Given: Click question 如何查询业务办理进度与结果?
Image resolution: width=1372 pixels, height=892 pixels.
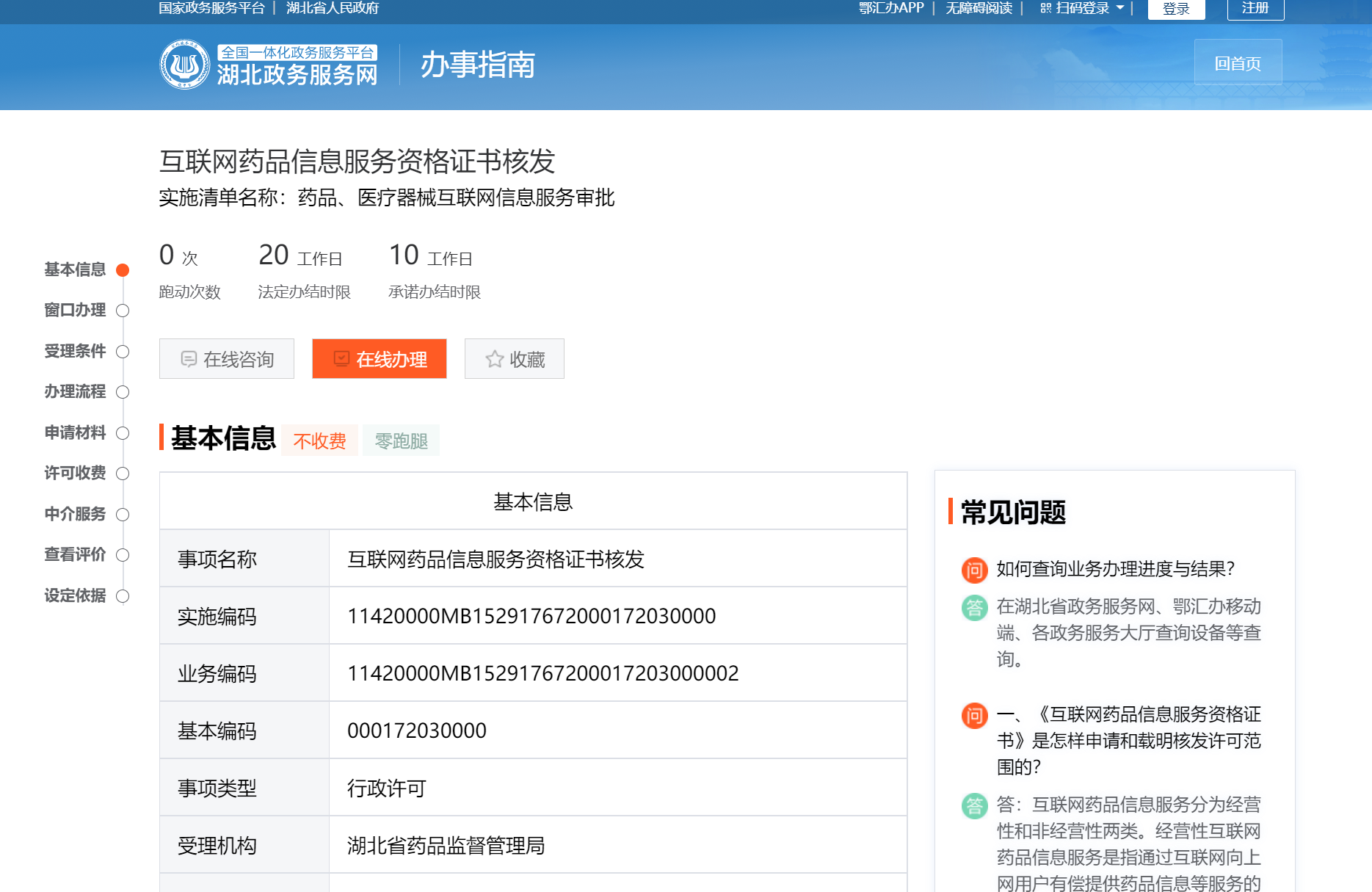Looking at the screenshot, I should coord(1116,569).
